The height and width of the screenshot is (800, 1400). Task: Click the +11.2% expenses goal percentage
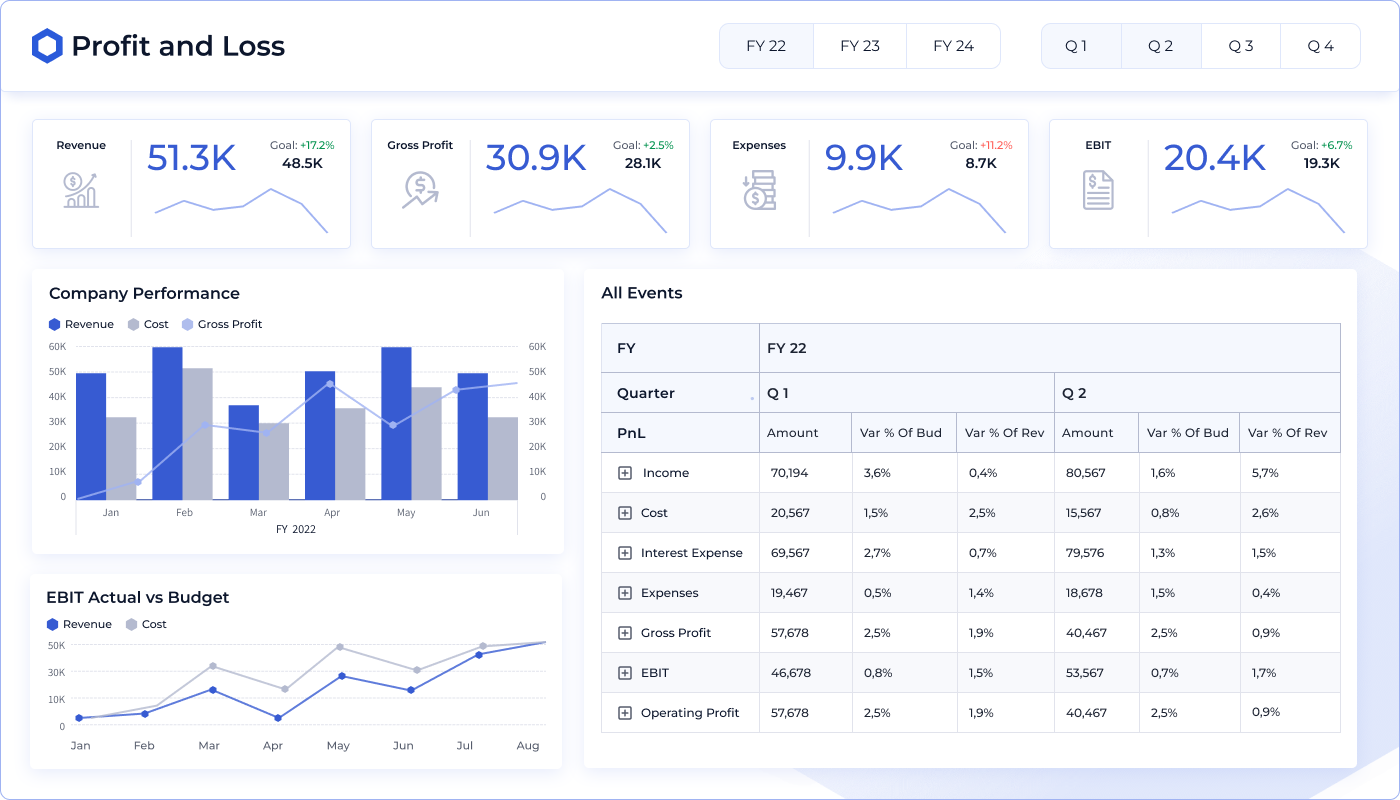996,145
